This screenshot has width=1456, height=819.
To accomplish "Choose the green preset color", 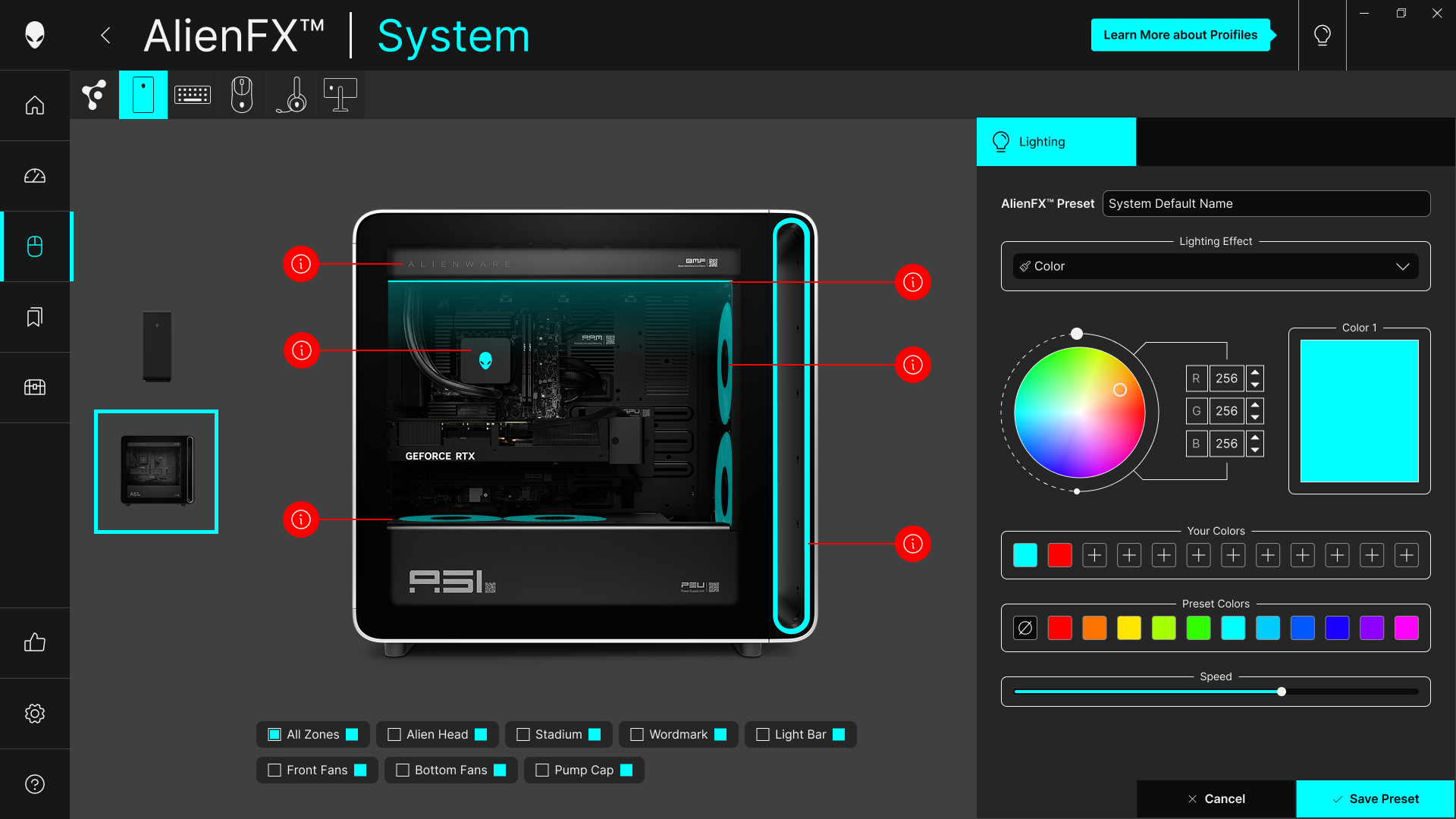I will click(x=1199, y=628).
